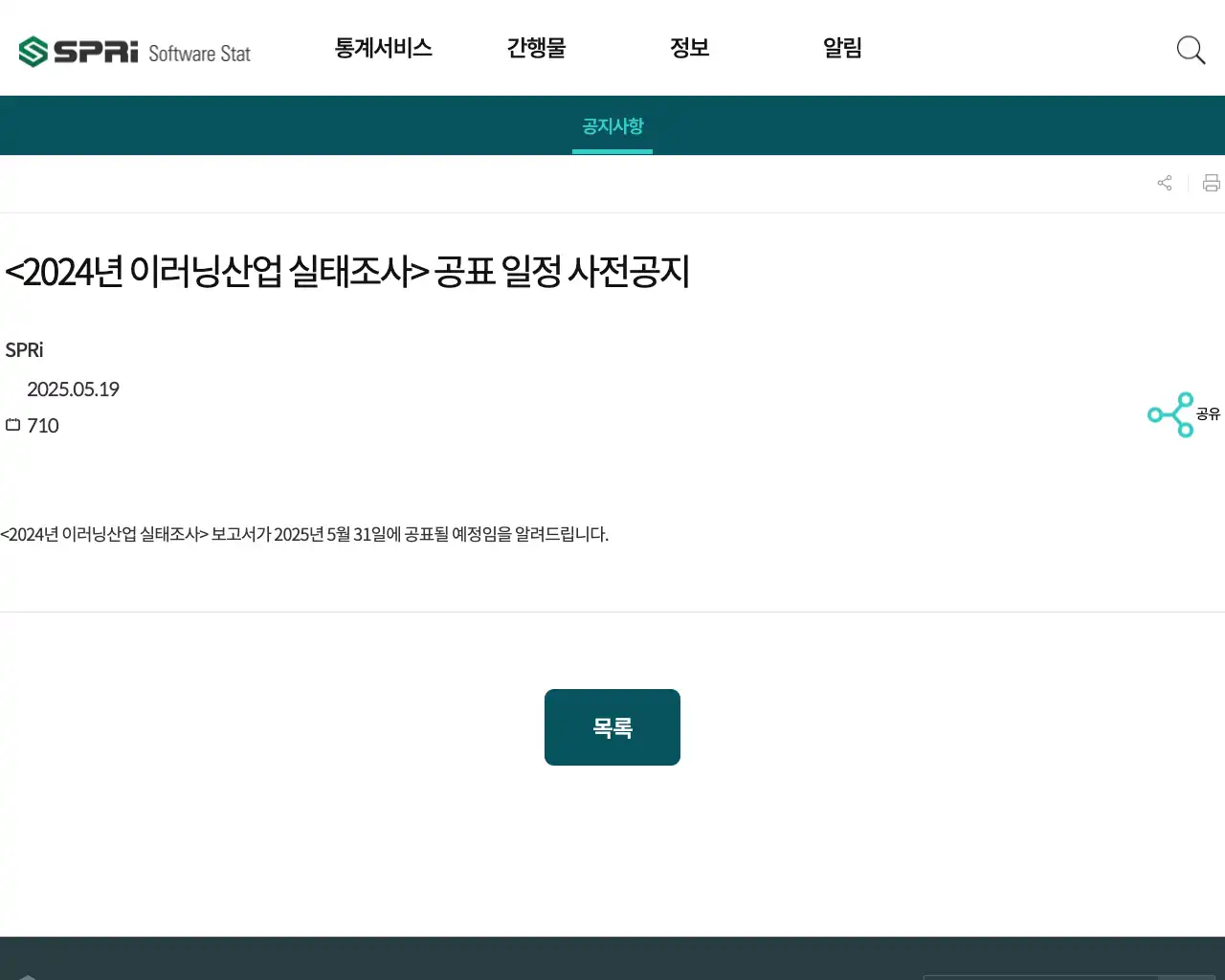This screenshot has width=1225, height=980.
Task: Click the view count 710
Action: coord(43,426)
